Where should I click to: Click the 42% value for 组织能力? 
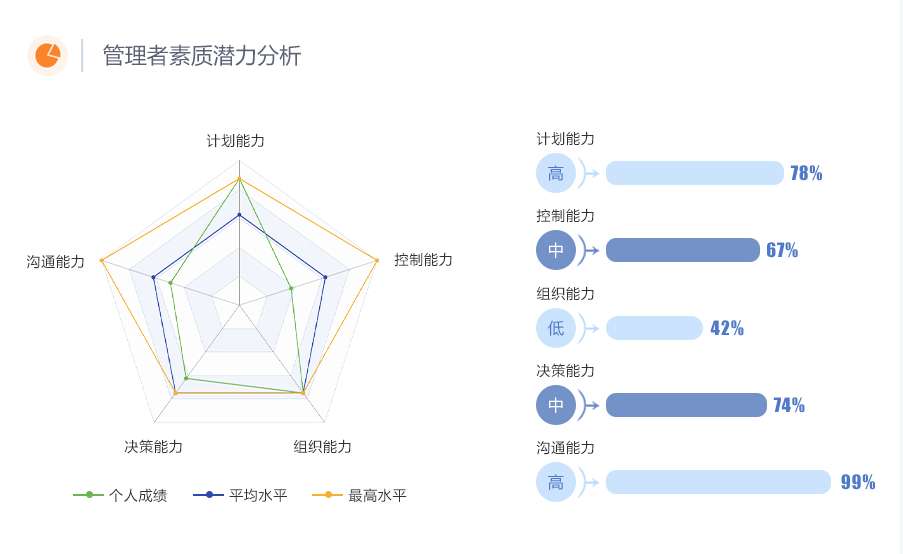point(727,328)
